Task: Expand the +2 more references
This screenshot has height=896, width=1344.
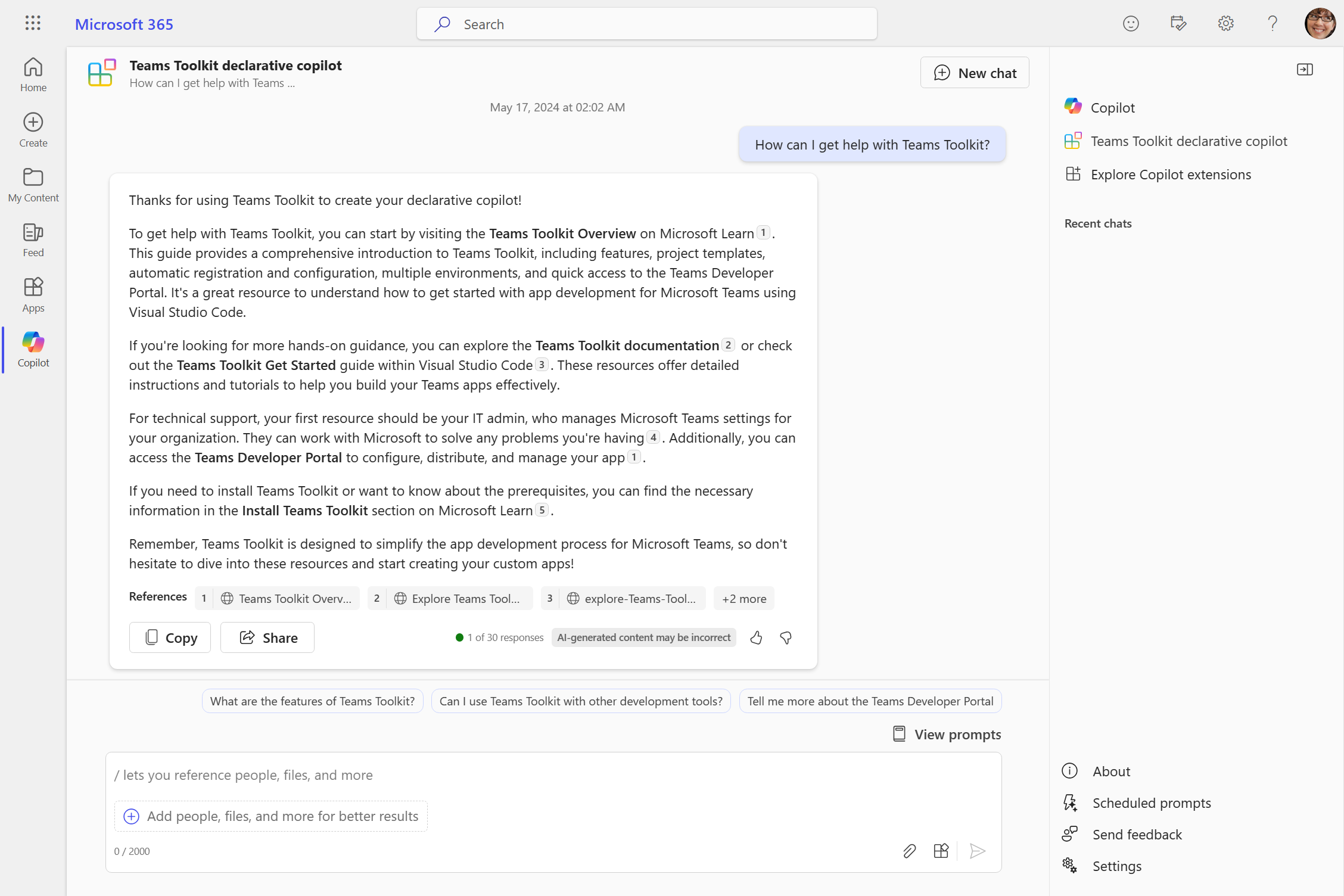Action: coord(745,598)
